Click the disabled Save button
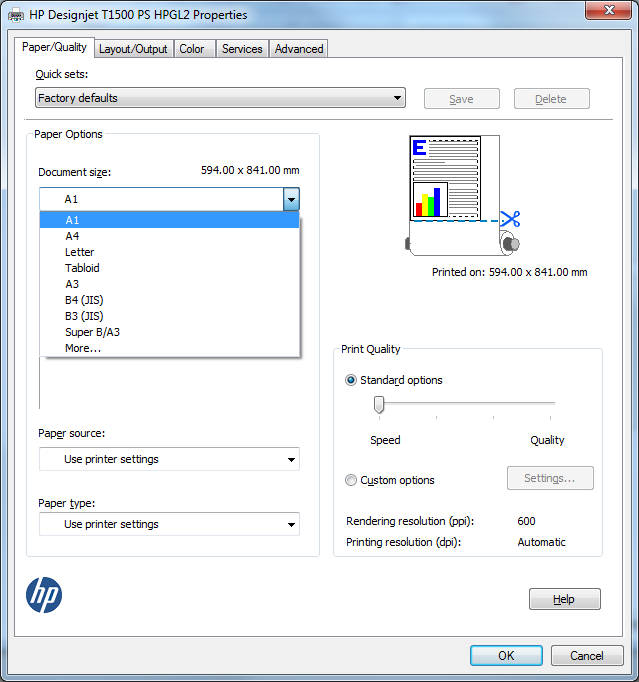Viewport: 639px width, 682px height. point(462,99)
